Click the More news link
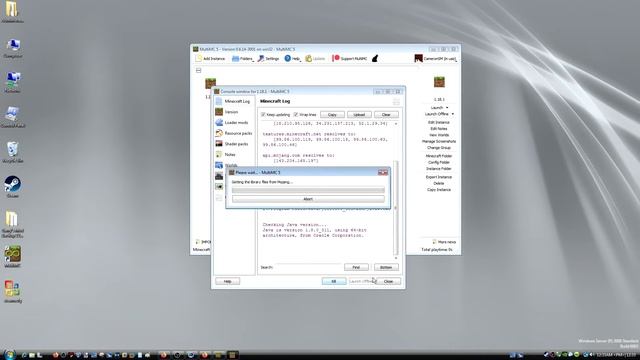Image resolution: width=640 pixels, height=360 pixels. click(444, 242)
